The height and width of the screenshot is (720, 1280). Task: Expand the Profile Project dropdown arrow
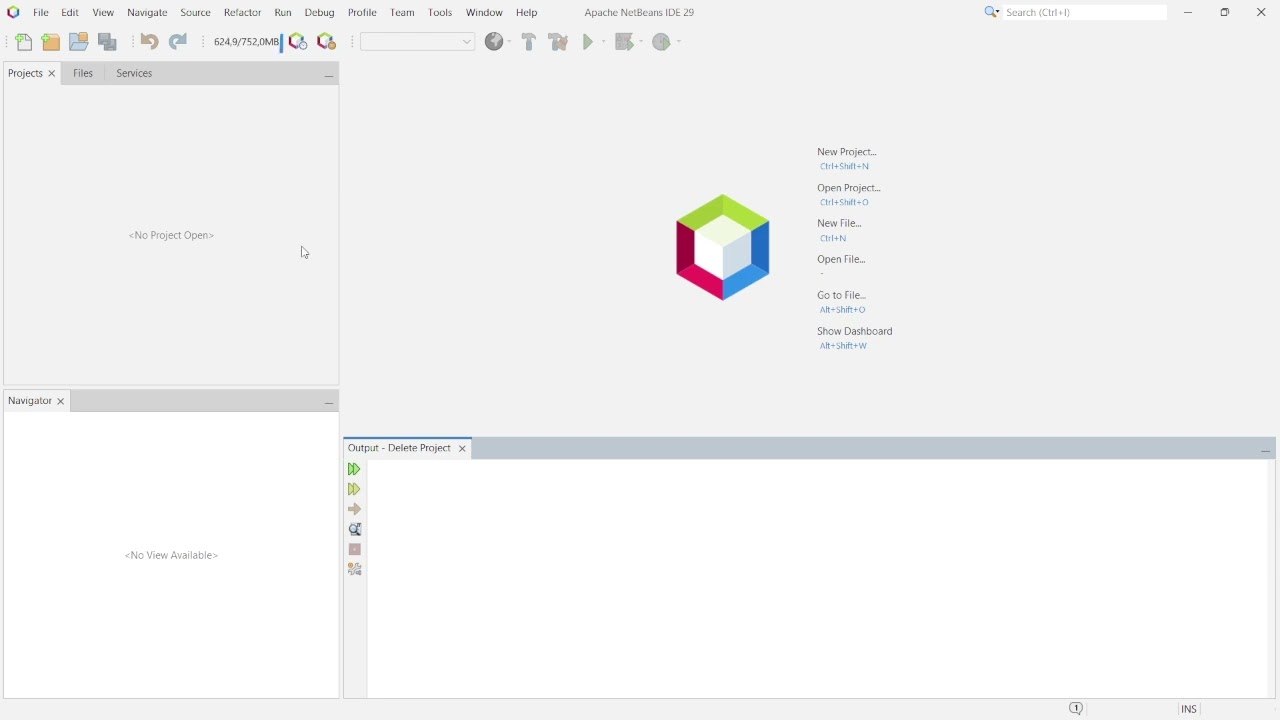coord(680,42)
